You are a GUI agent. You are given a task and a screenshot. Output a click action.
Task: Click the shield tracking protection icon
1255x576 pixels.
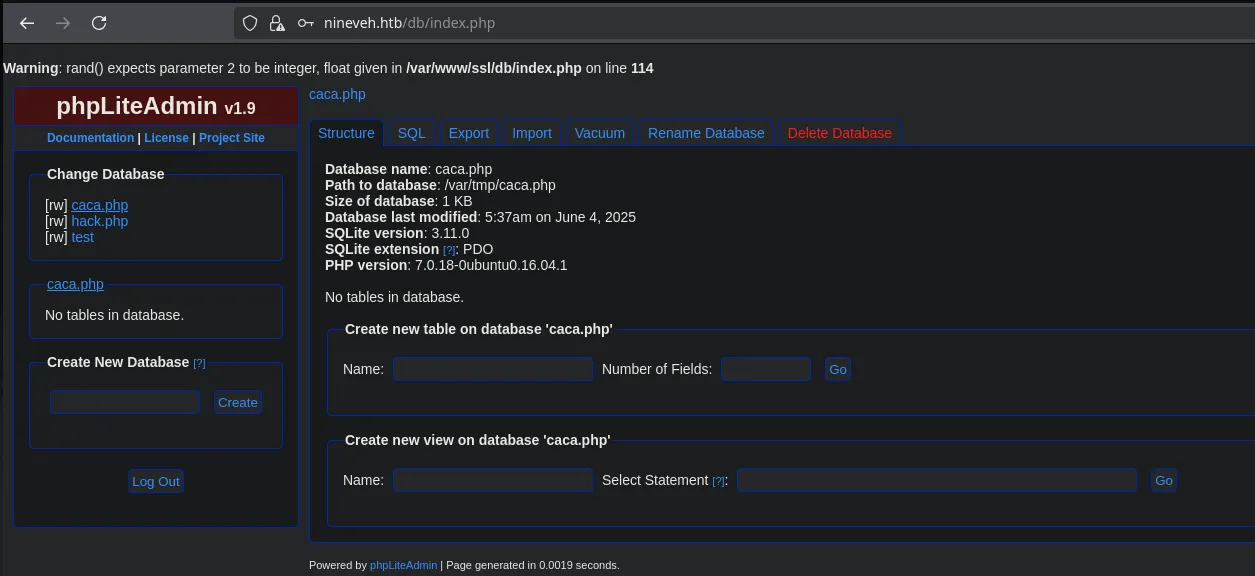pos(251,23)
